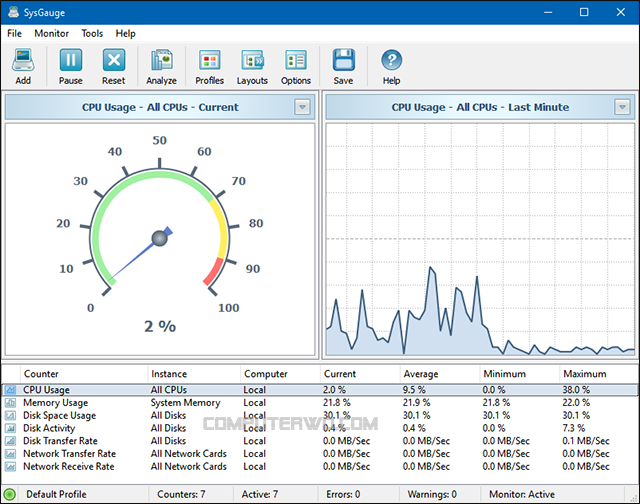Click the green status indicator in status bar
Screen dimensions: 640x504
point(9,494)
